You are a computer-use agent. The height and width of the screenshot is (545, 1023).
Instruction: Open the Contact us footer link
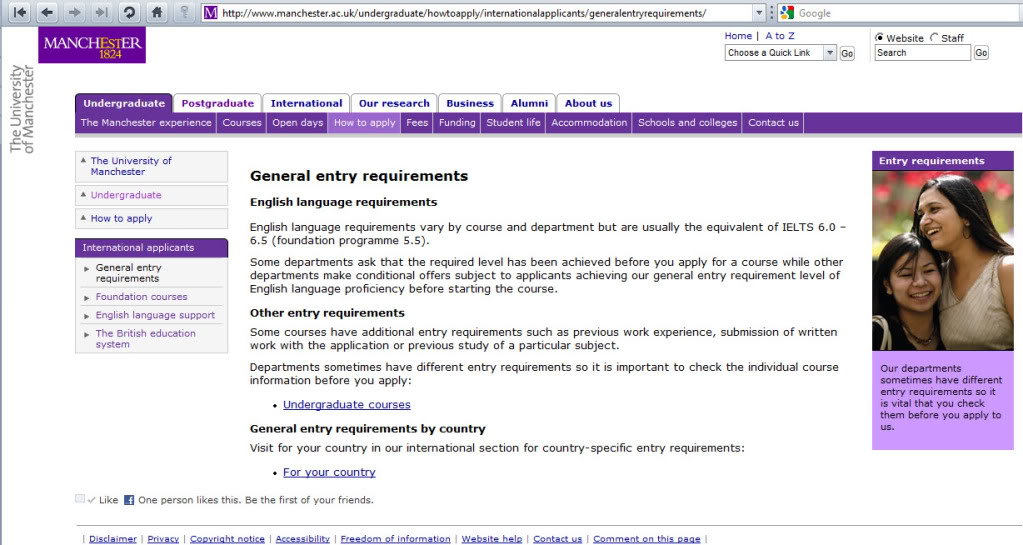[x=557, y=538]
